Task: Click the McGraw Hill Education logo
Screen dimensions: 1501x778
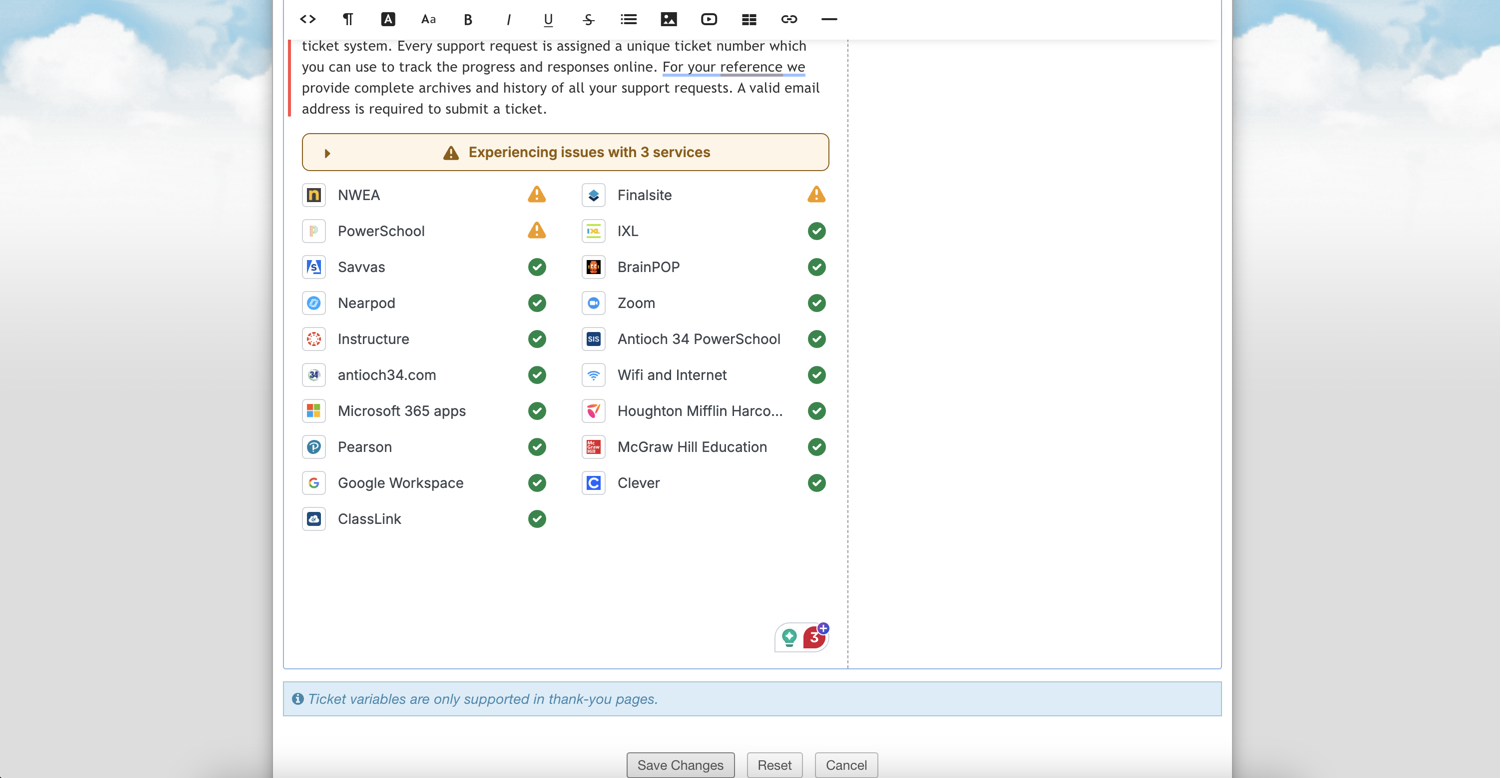Action: (594, 447)
